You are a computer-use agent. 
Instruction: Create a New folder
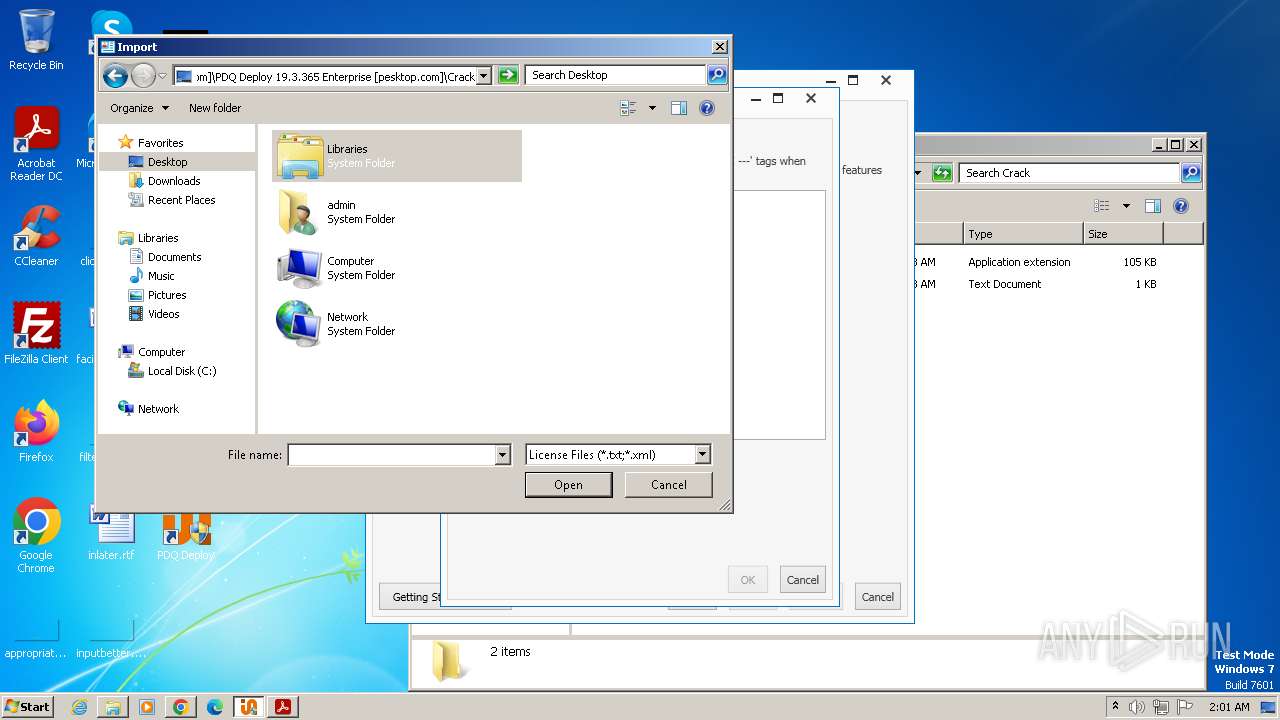point(215,108)
